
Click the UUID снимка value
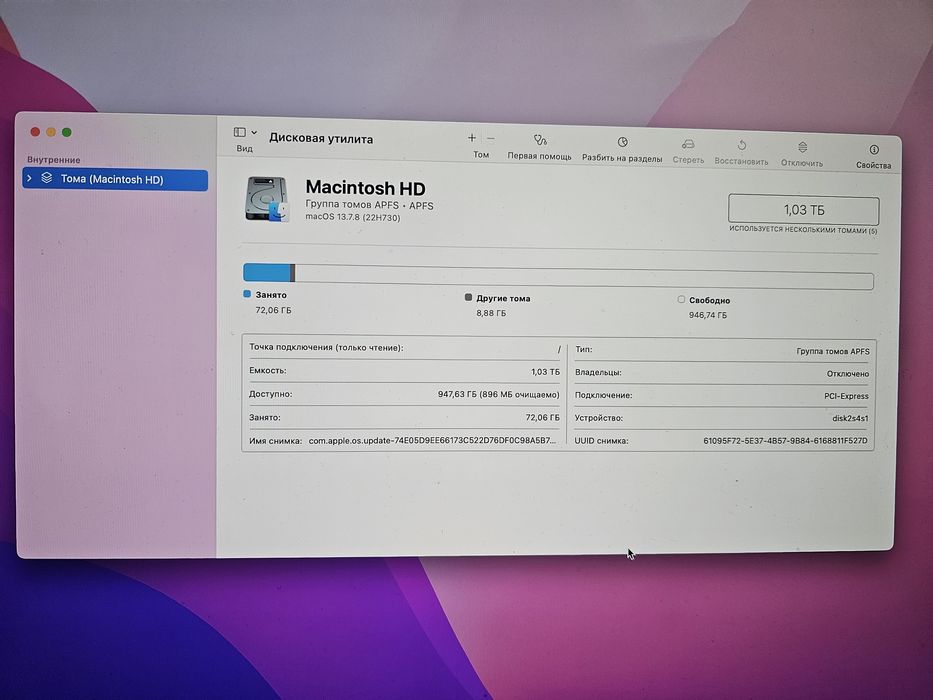[785, 441]
